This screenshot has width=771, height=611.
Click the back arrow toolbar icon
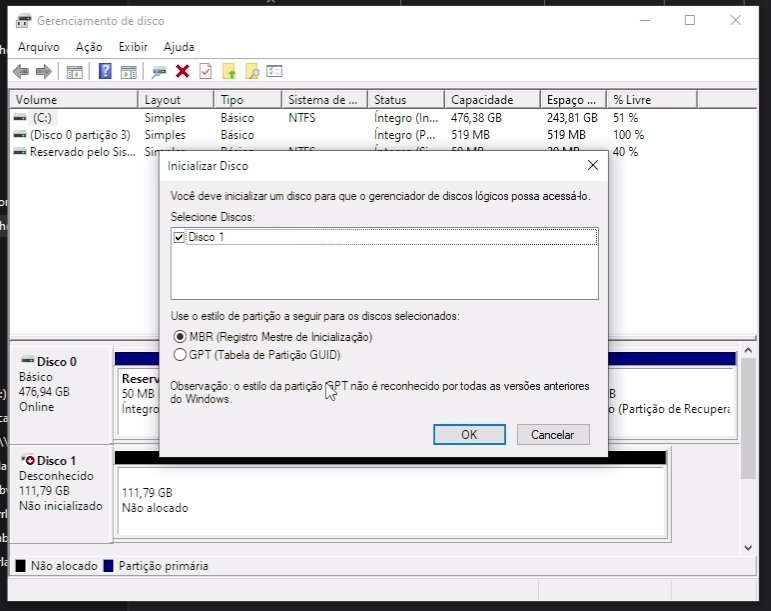[x=20, y=71]
